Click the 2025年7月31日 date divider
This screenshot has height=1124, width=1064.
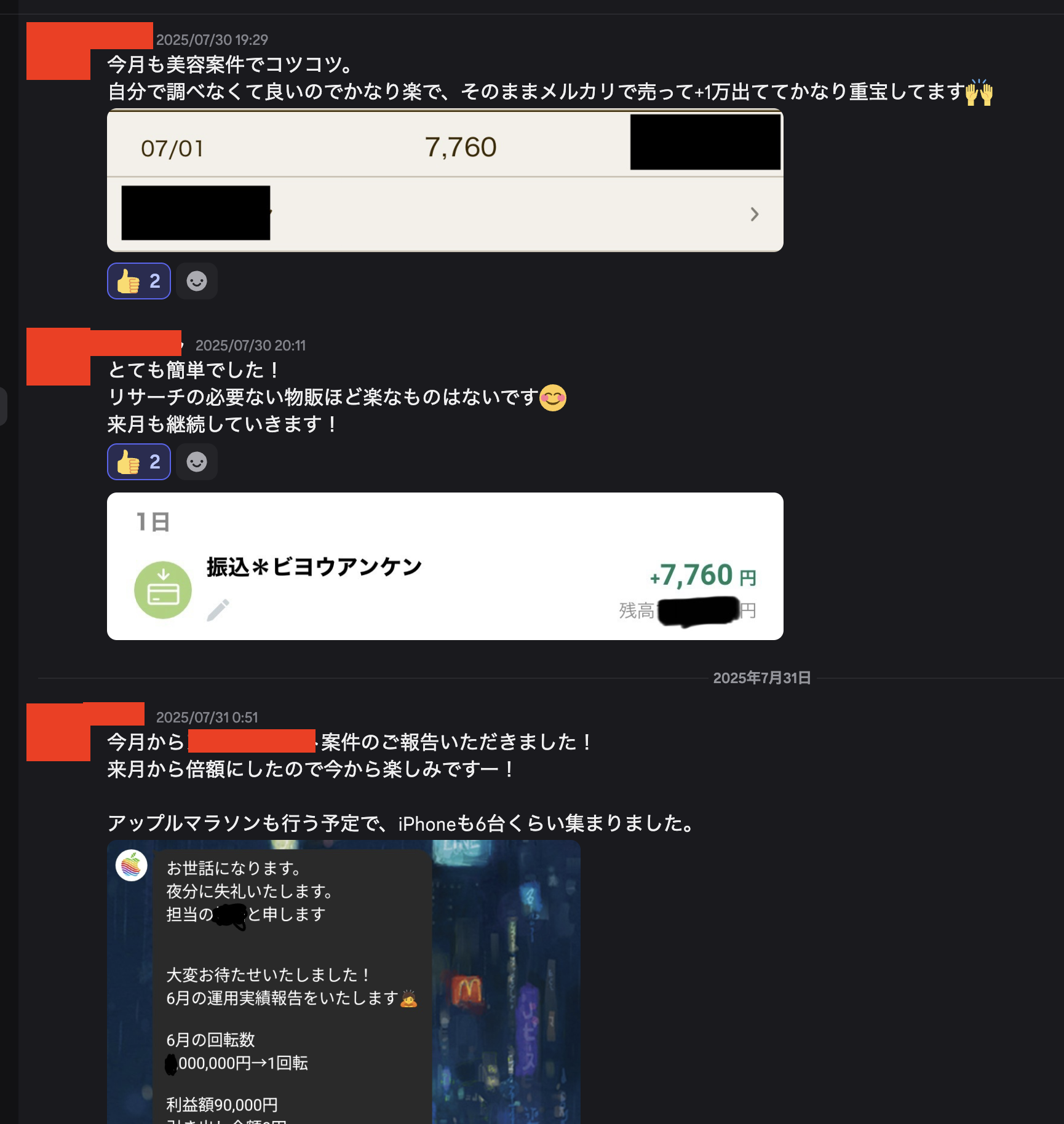[761, 678]
